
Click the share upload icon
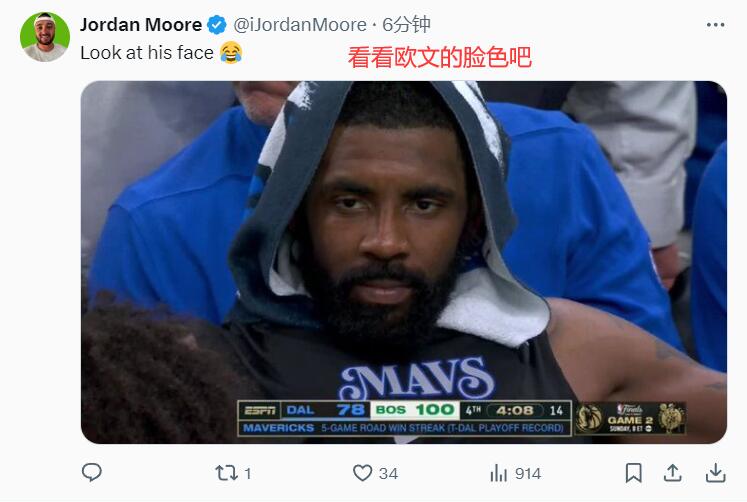(672, 473)
